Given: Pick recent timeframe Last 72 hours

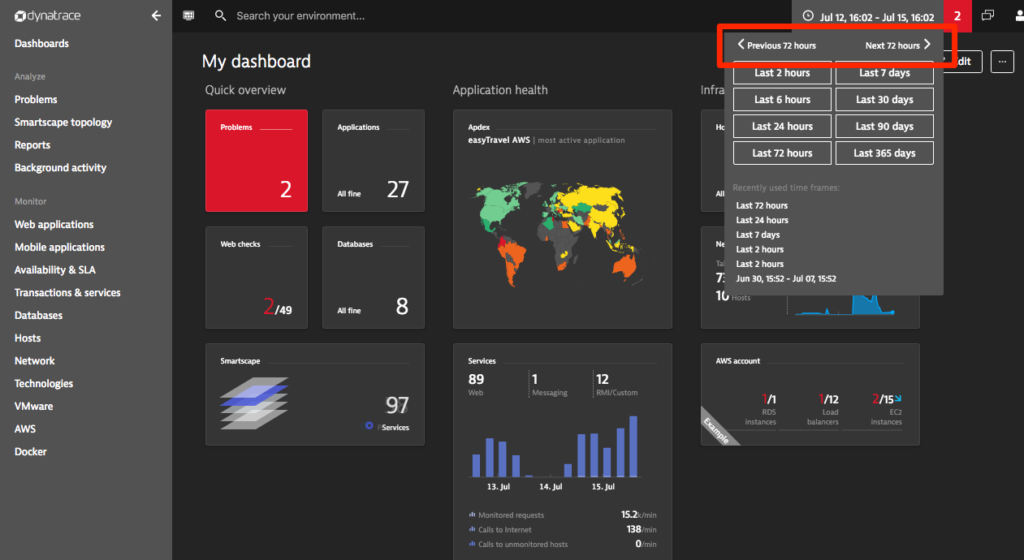Looking at the screenshot, I should (761, 205).
